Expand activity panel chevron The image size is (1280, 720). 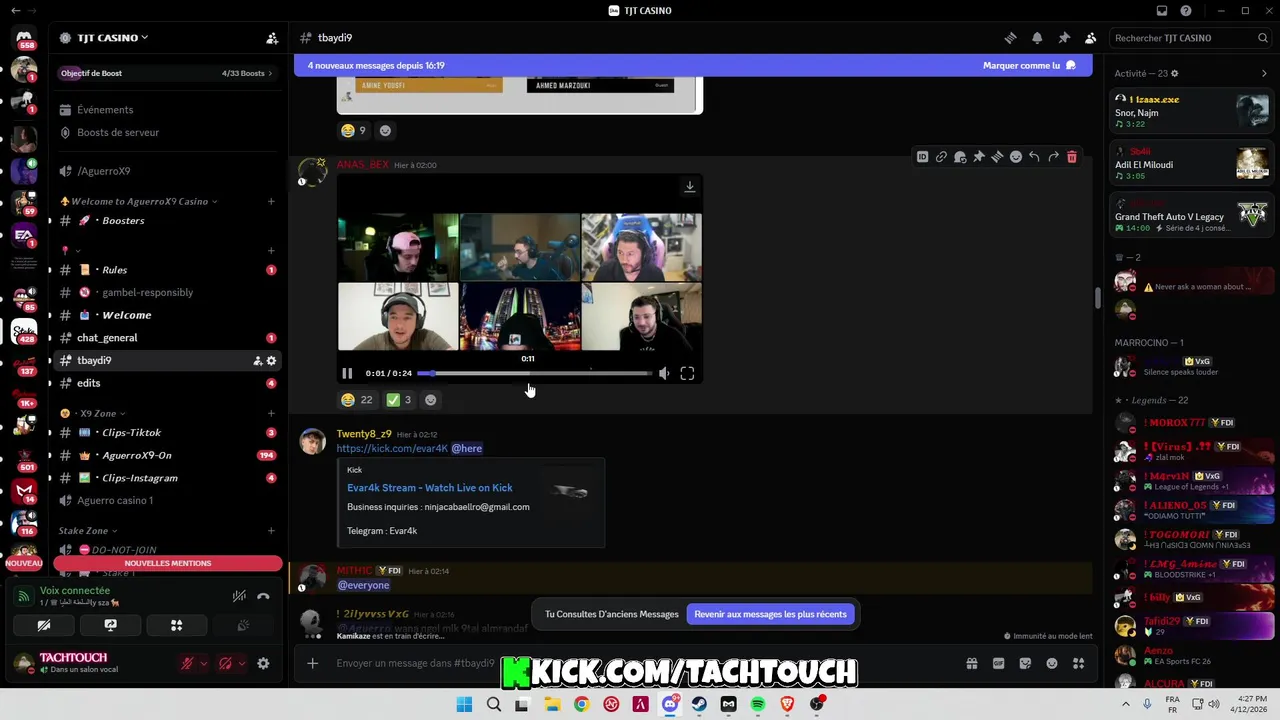click(1264, 73)
